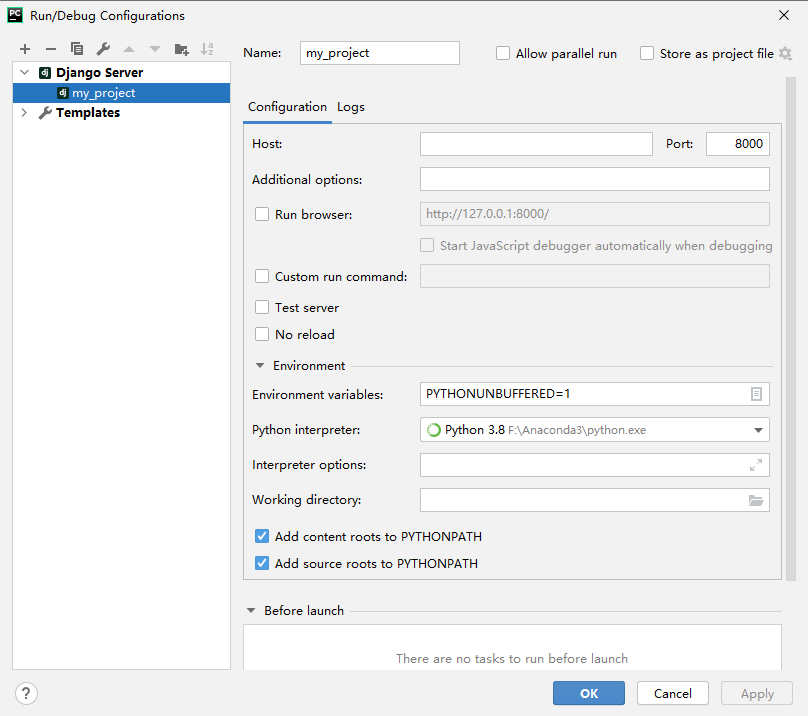Click the Apply button
The image size is (808, 716).
pos(757,693)
